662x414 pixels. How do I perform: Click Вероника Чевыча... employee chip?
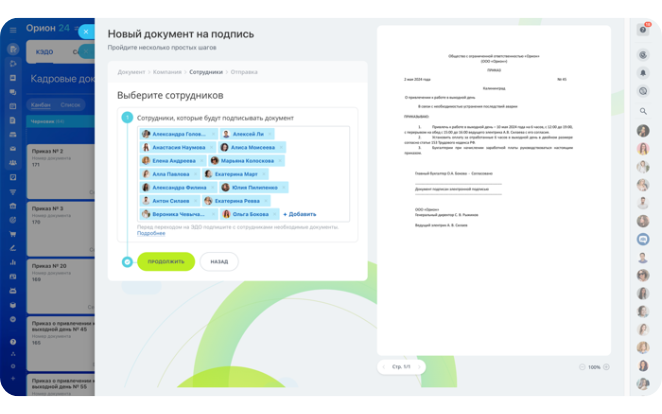pyautogui.click(x=179, y=214)
